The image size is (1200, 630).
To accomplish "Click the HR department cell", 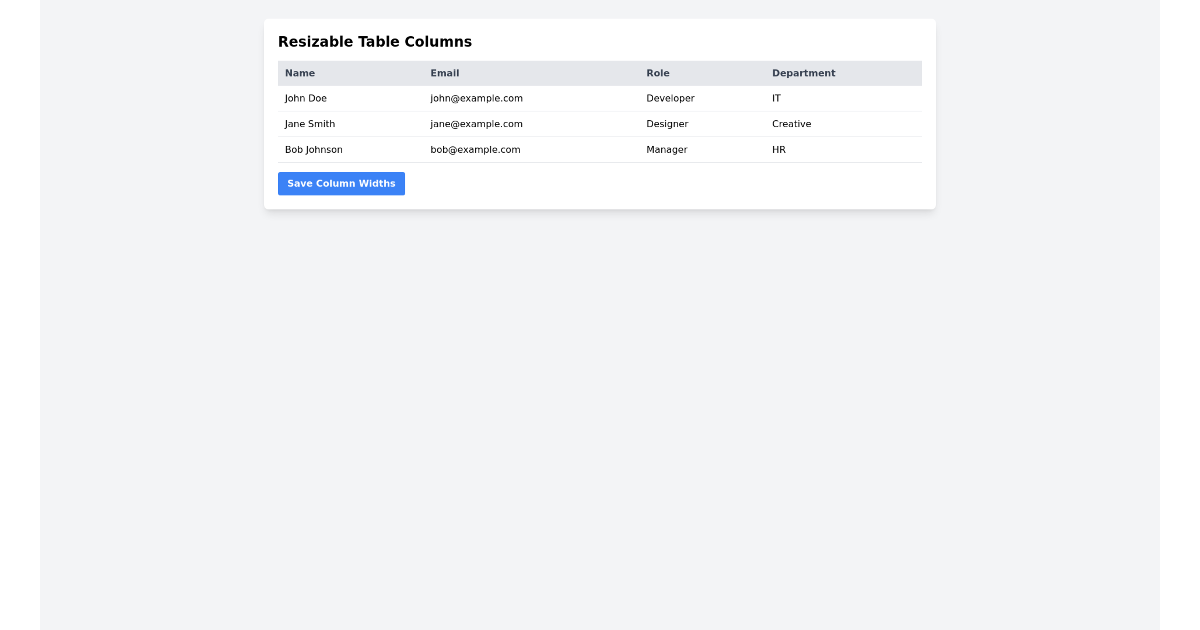I will click(778, 149).
